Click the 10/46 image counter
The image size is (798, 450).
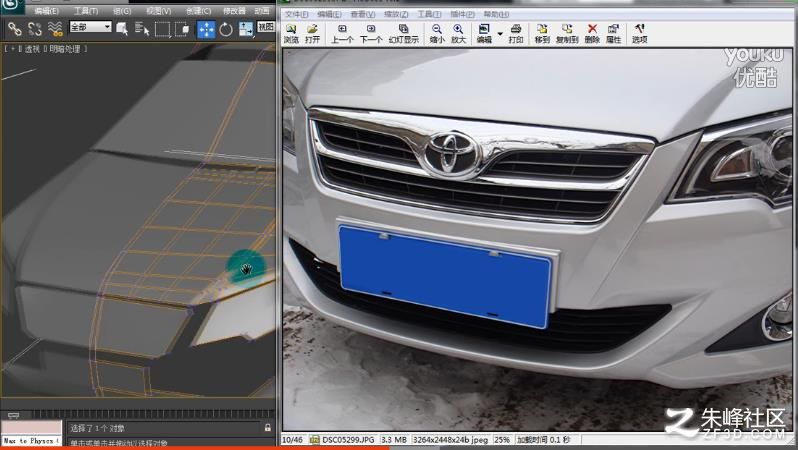(292, 439)
